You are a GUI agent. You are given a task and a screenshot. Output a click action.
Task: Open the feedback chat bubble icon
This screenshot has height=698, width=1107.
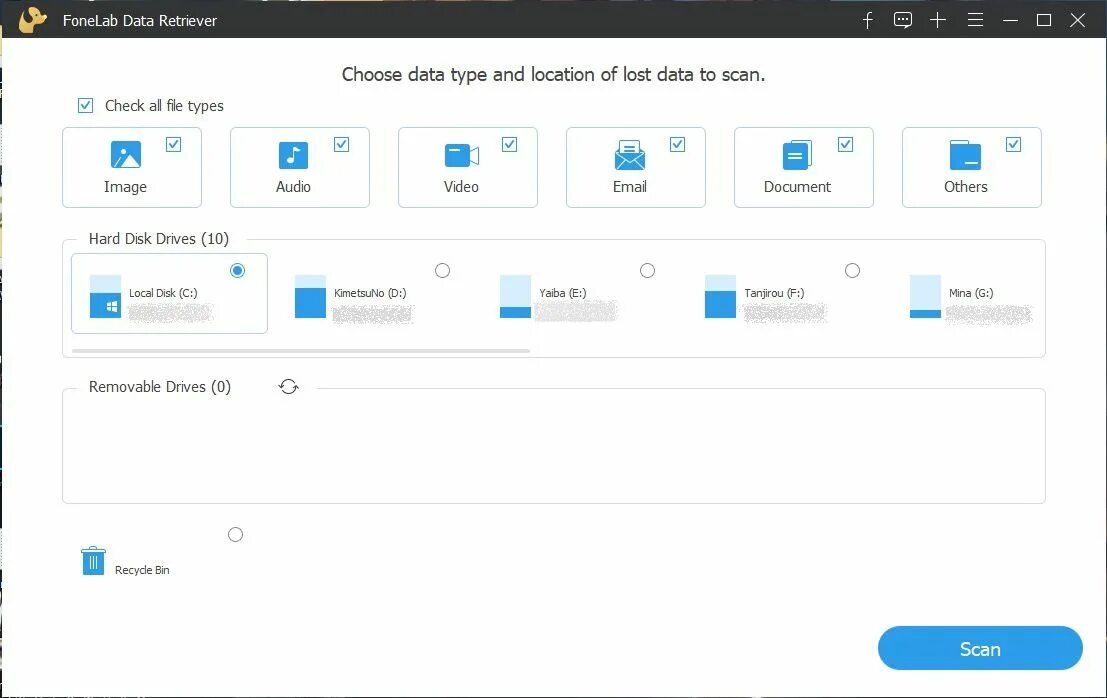click(902, 20)
